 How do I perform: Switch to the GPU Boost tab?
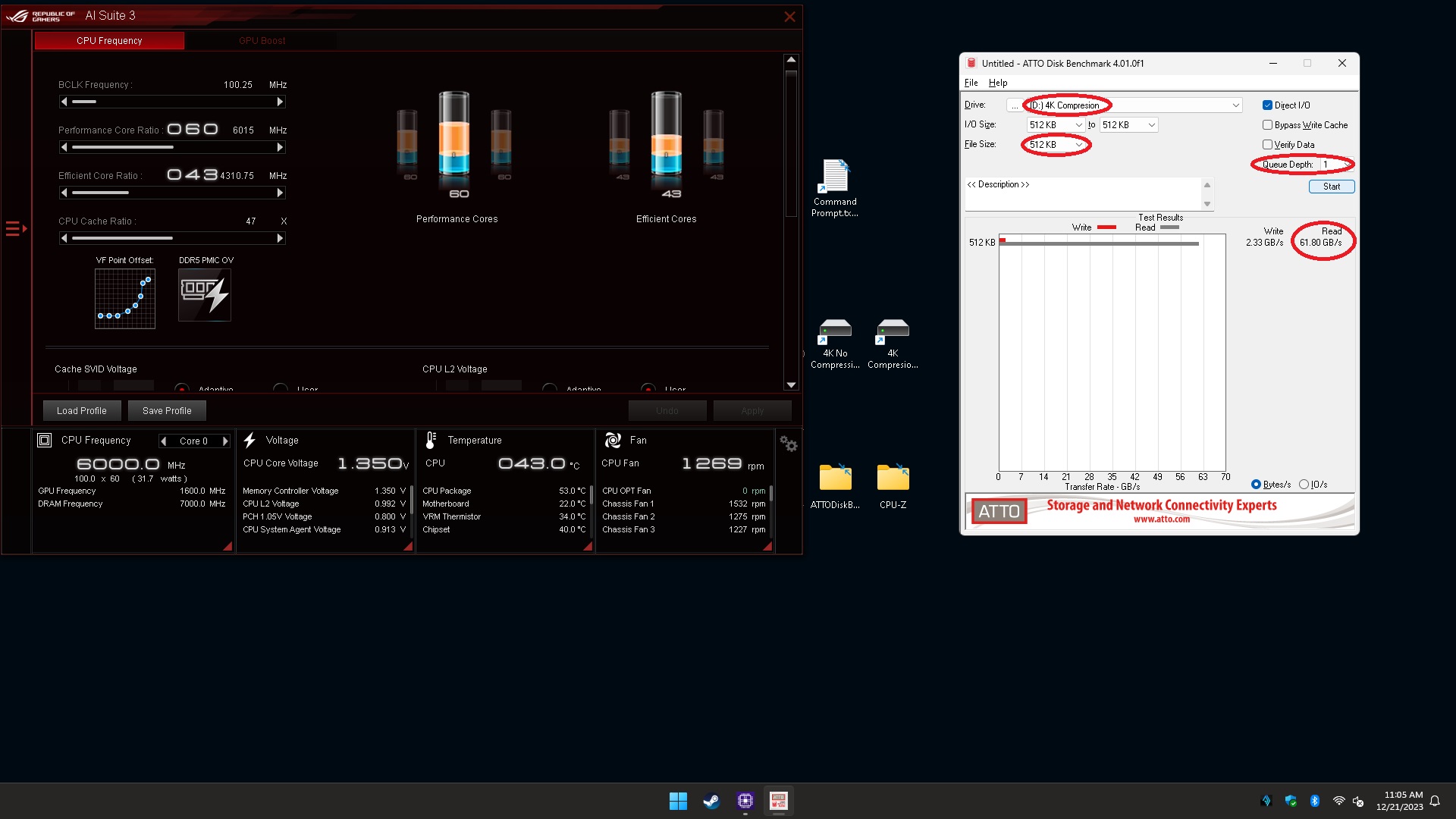[262, 40]
